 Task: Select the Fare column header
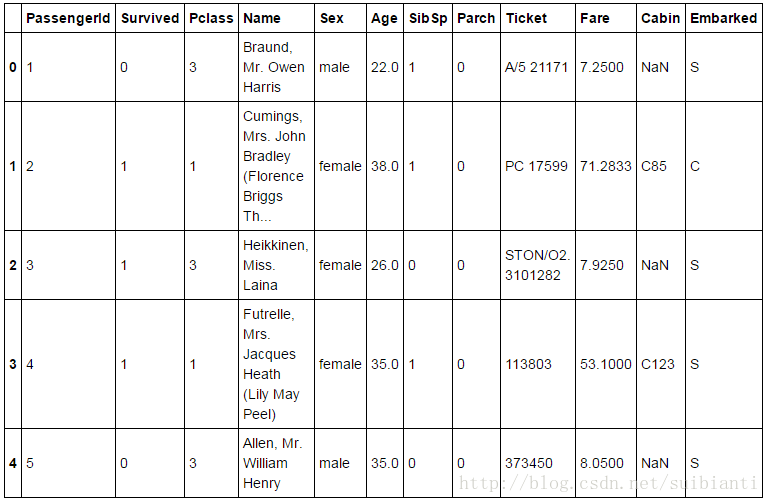[x=594, y=18]
